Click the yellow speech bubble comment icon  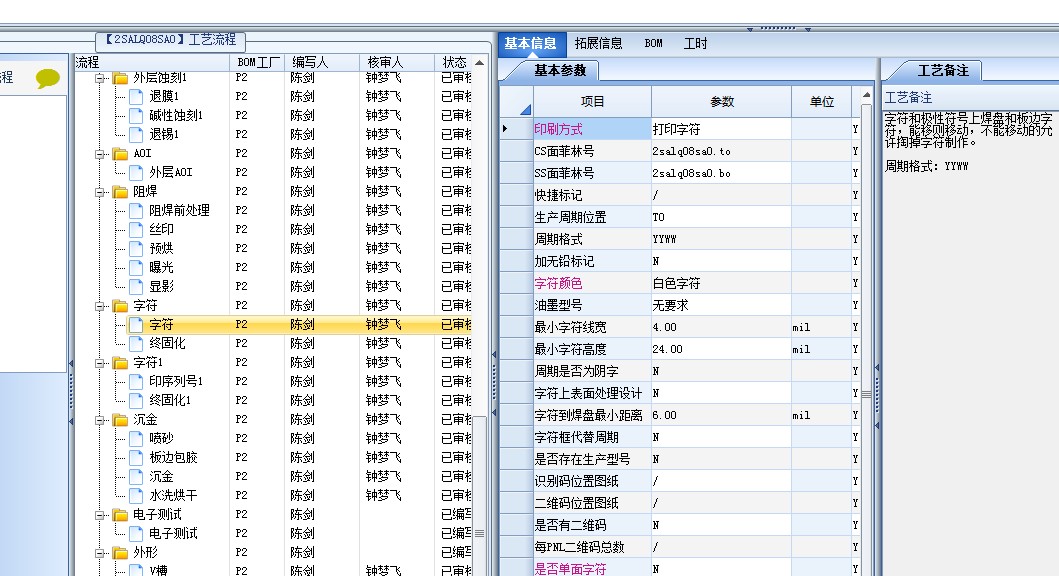pos(47,78)
